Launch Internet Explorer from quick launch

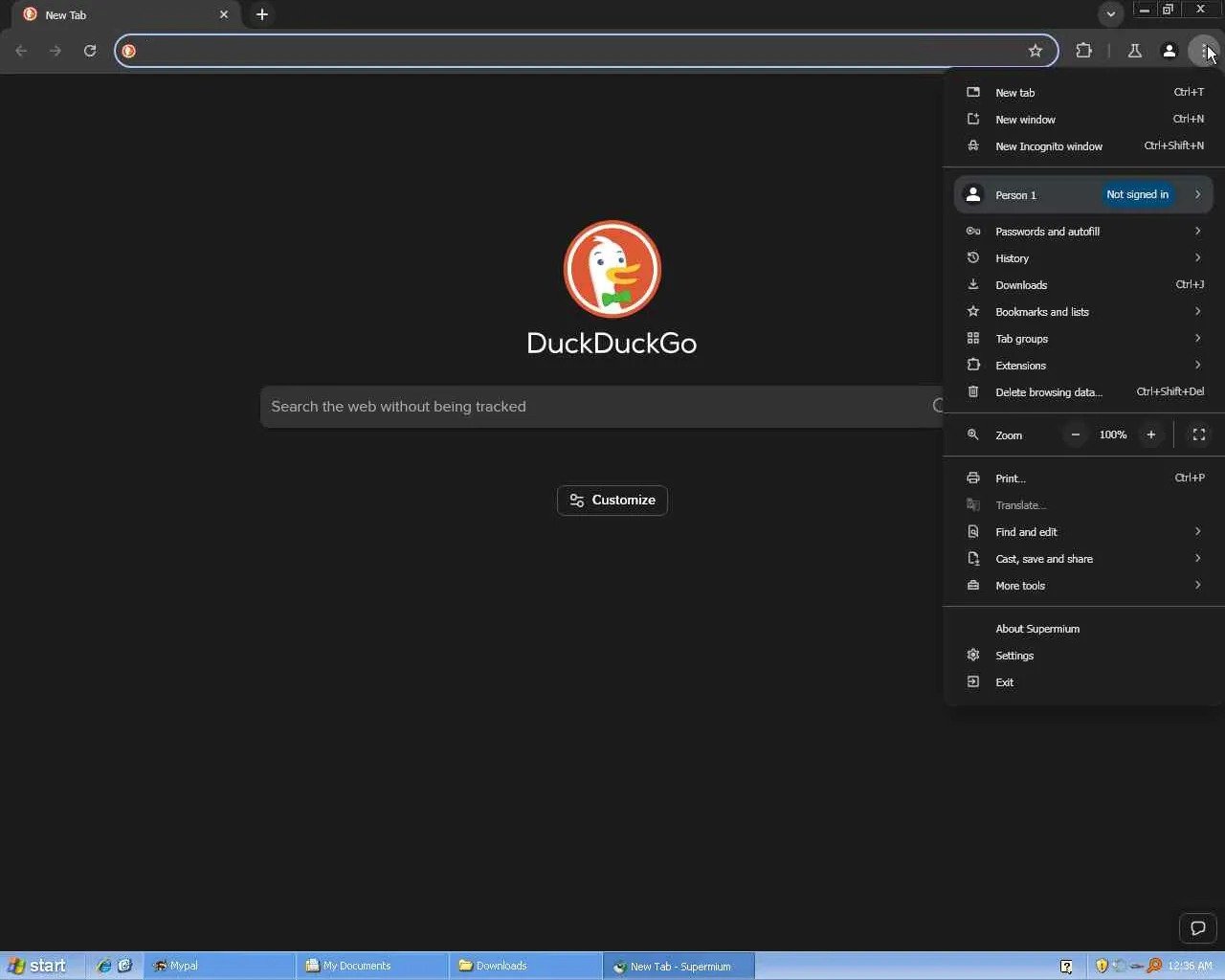[104, 967]
